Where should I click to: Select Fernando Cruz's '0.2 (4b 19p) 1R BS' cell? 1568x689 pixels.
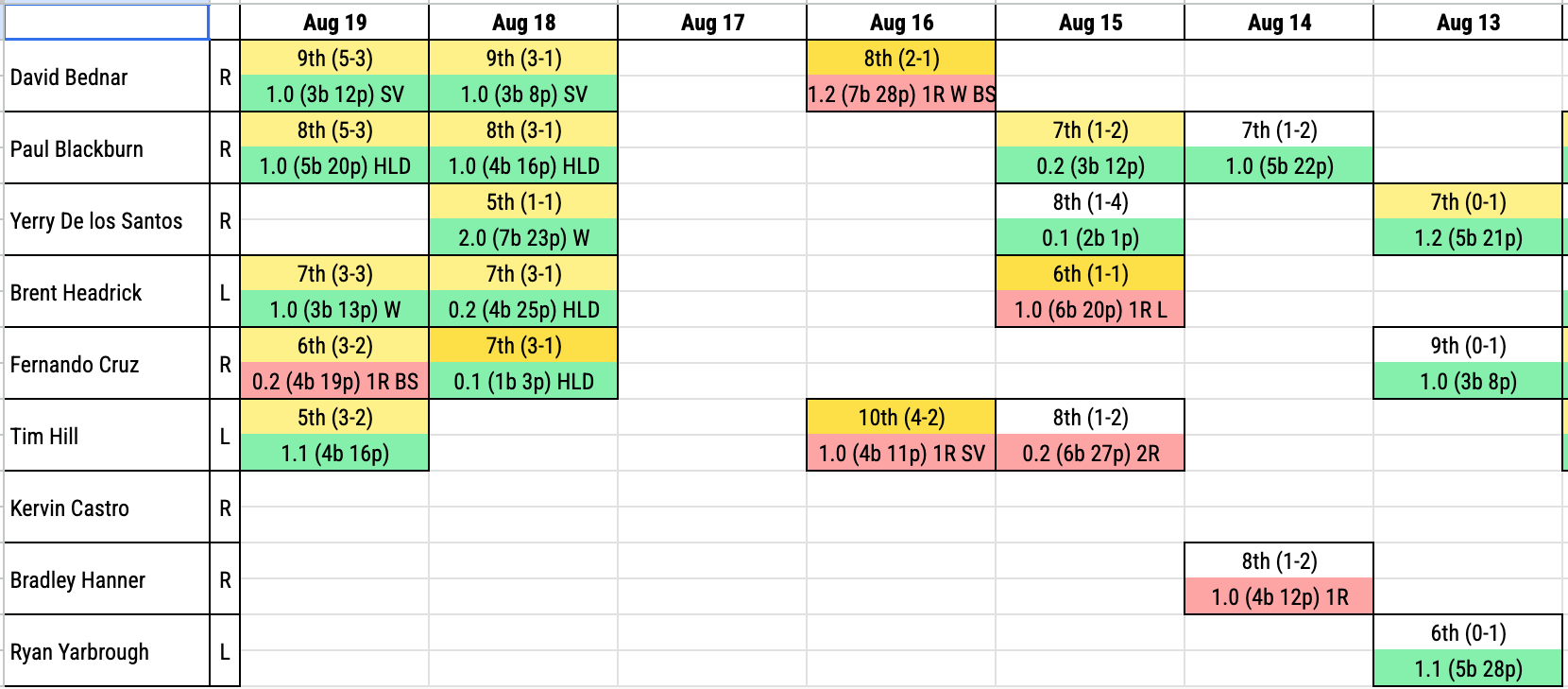click(x=334, y=382)
